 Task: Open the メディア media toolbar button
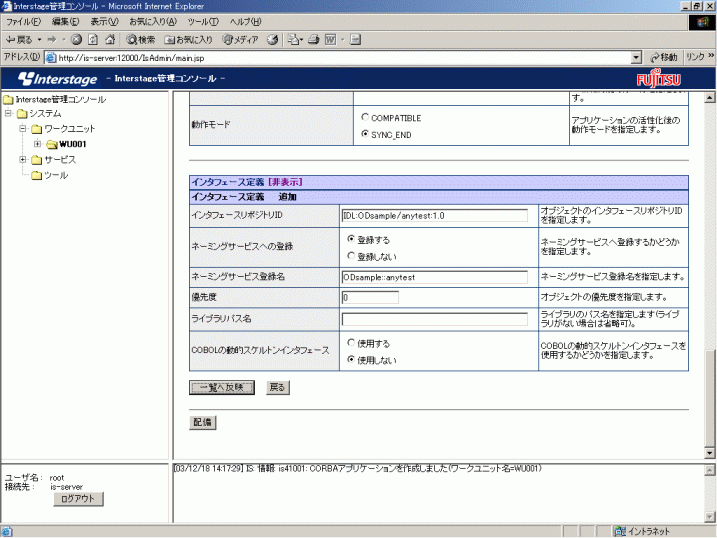(x=241, y=40)
